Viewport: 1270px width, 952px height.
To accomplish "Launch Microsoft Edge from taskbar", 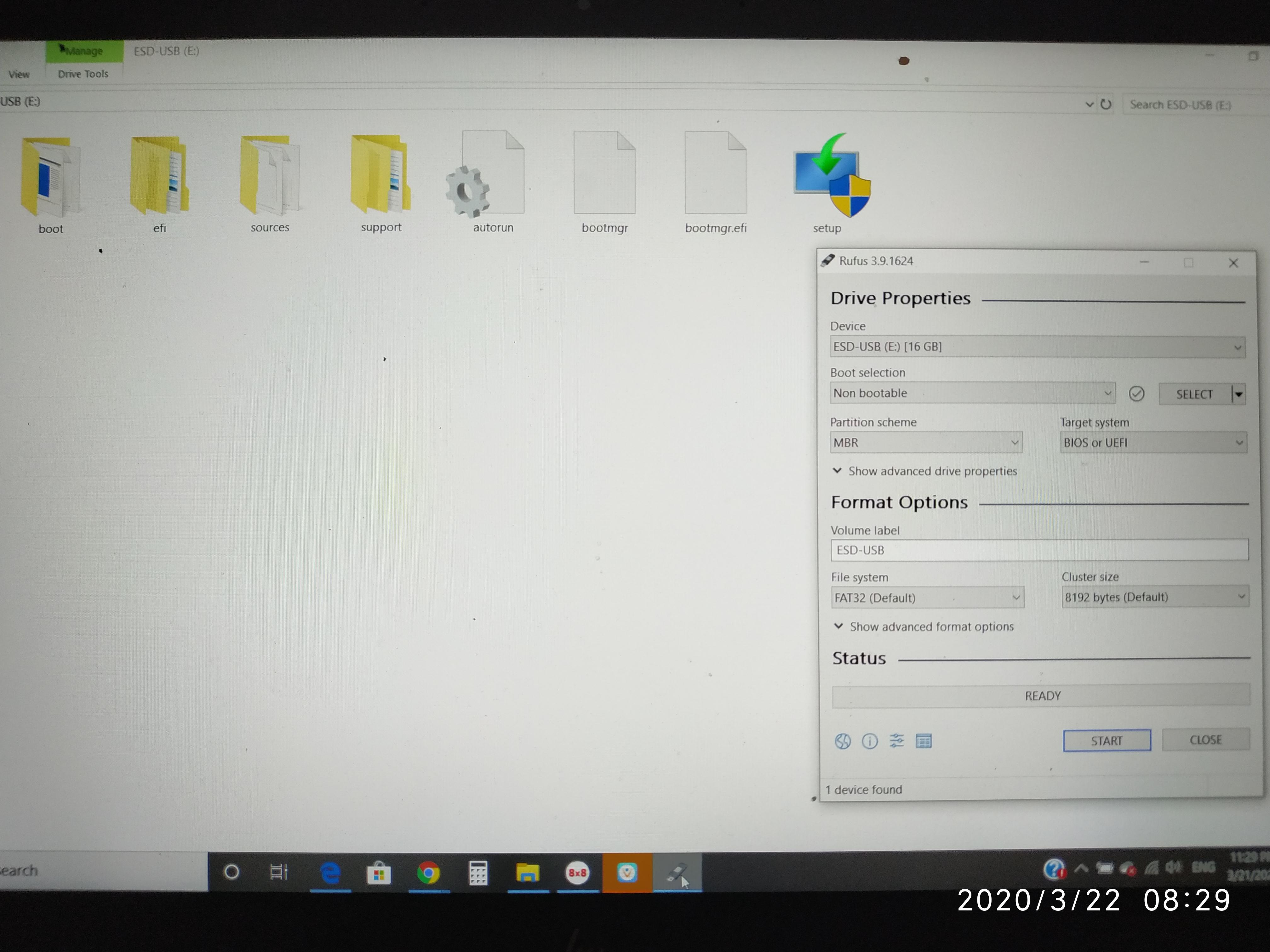I will tap(330, 873).
